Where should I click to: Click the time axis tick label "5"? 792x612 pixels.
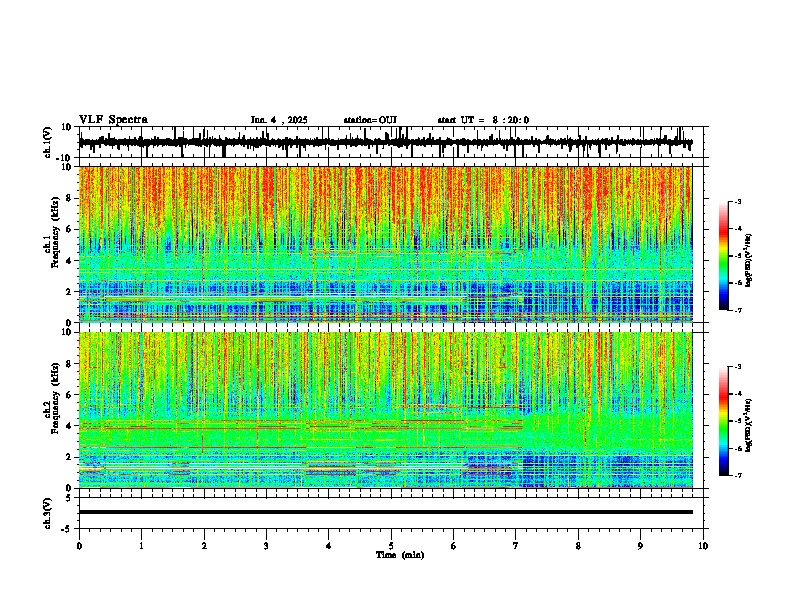391,546
